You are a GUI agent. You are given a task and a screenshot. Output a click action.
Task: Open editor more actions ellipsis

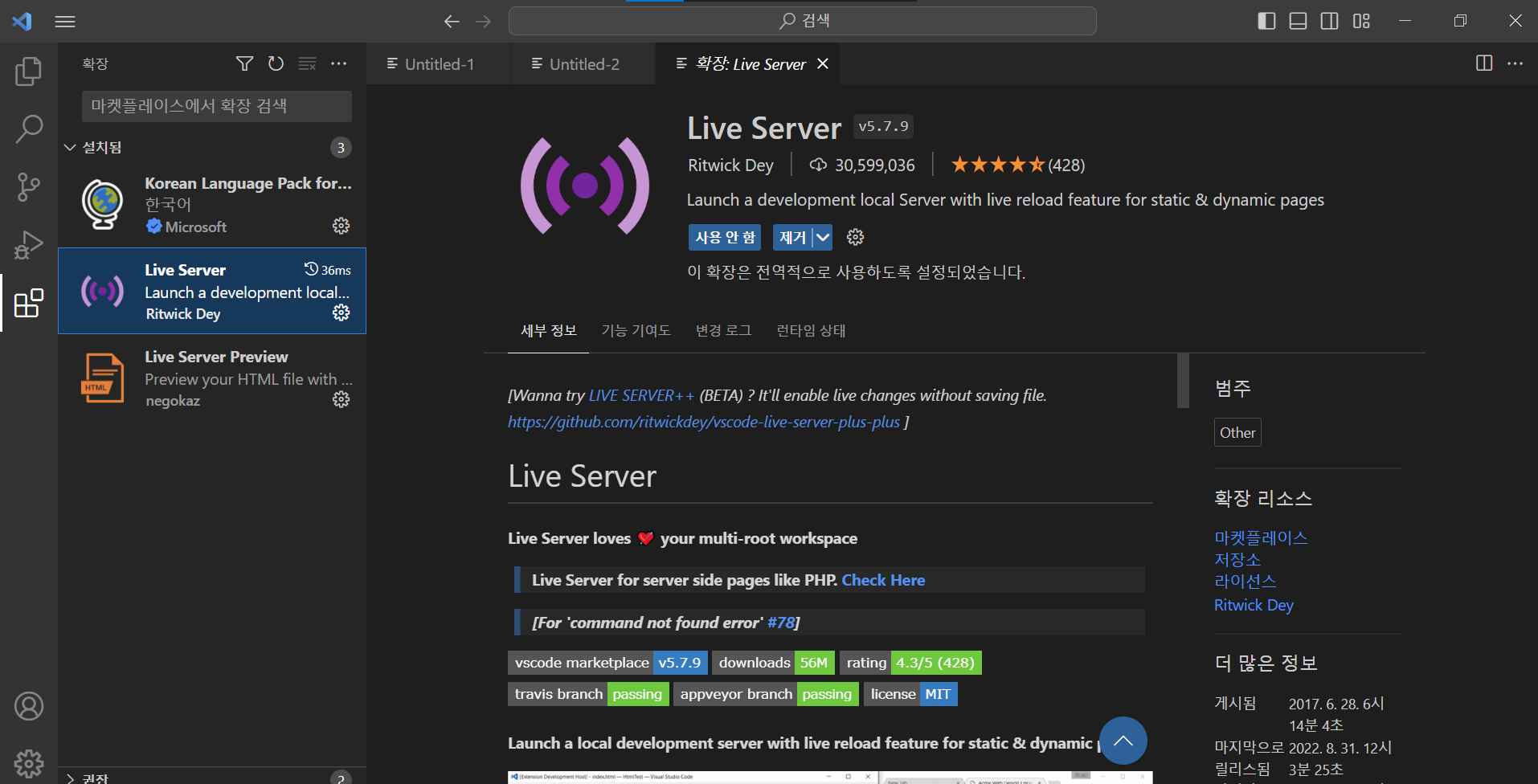pos(1516,63)
